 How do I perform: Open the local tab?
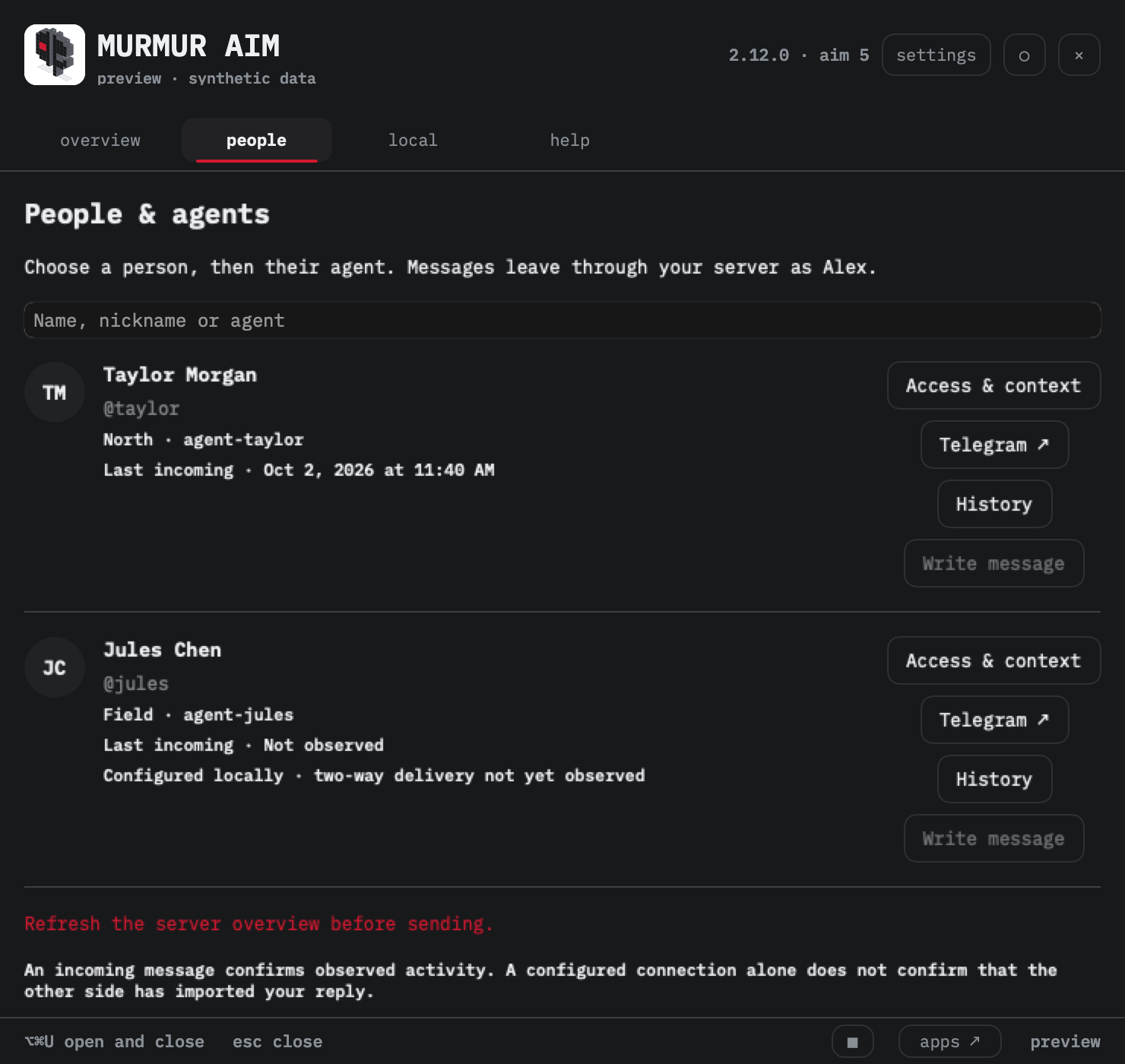coord(413,140)
